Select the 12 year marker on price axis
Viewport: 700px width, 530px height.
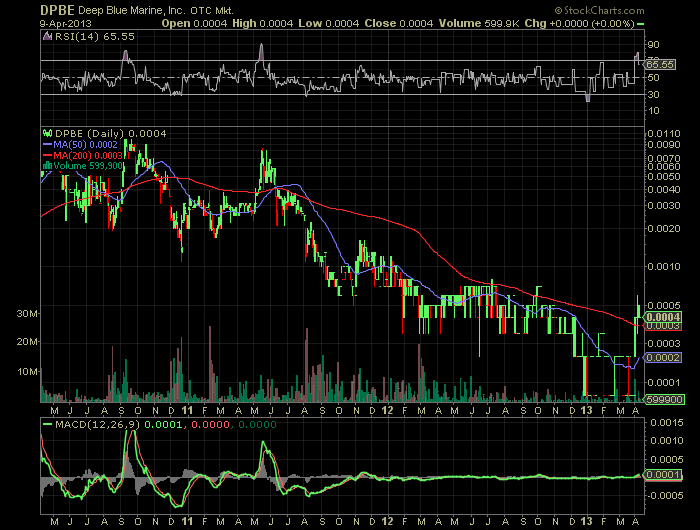click(388, 410)
